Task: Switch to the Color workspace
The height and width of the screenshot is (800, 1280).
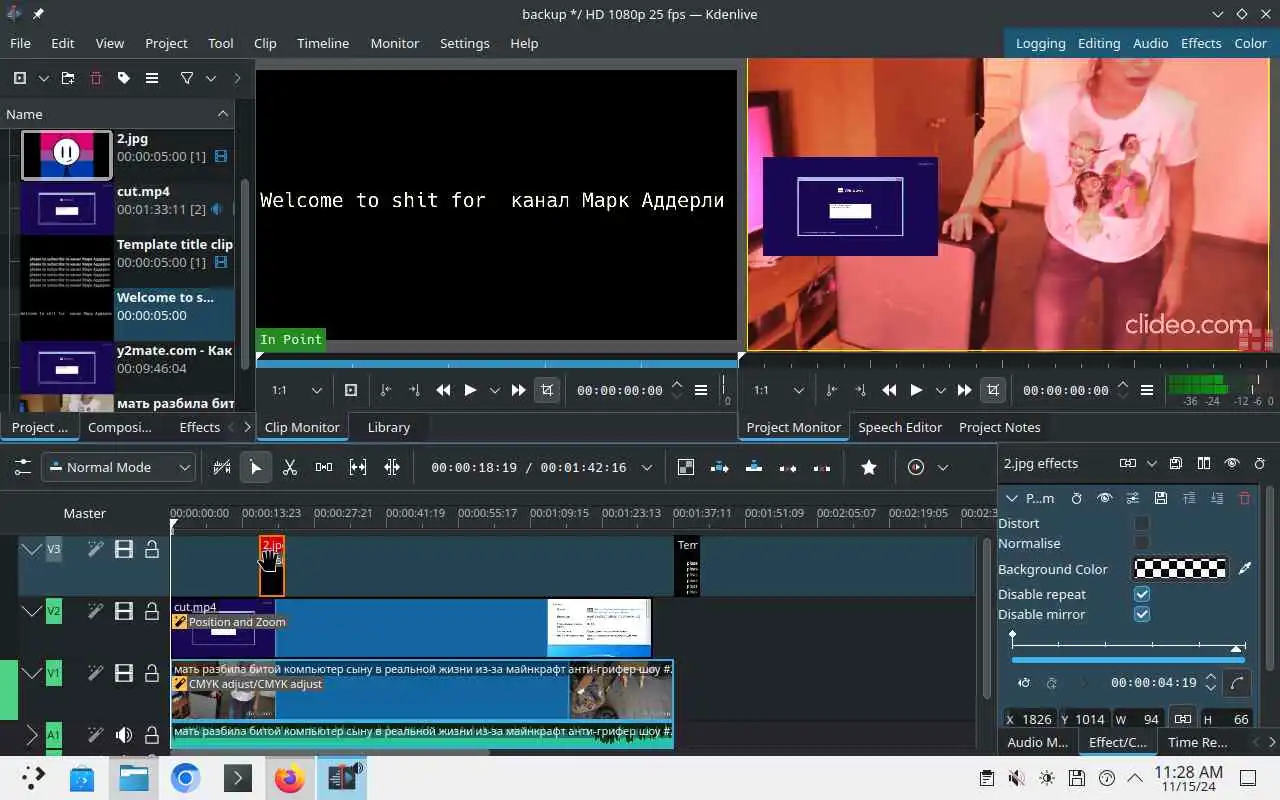Action: click(1251, 43)
